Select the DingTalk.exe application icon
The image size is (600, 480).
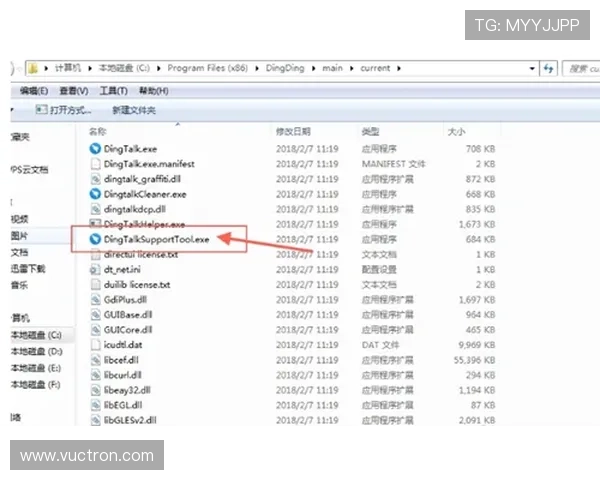click(95, 149)
